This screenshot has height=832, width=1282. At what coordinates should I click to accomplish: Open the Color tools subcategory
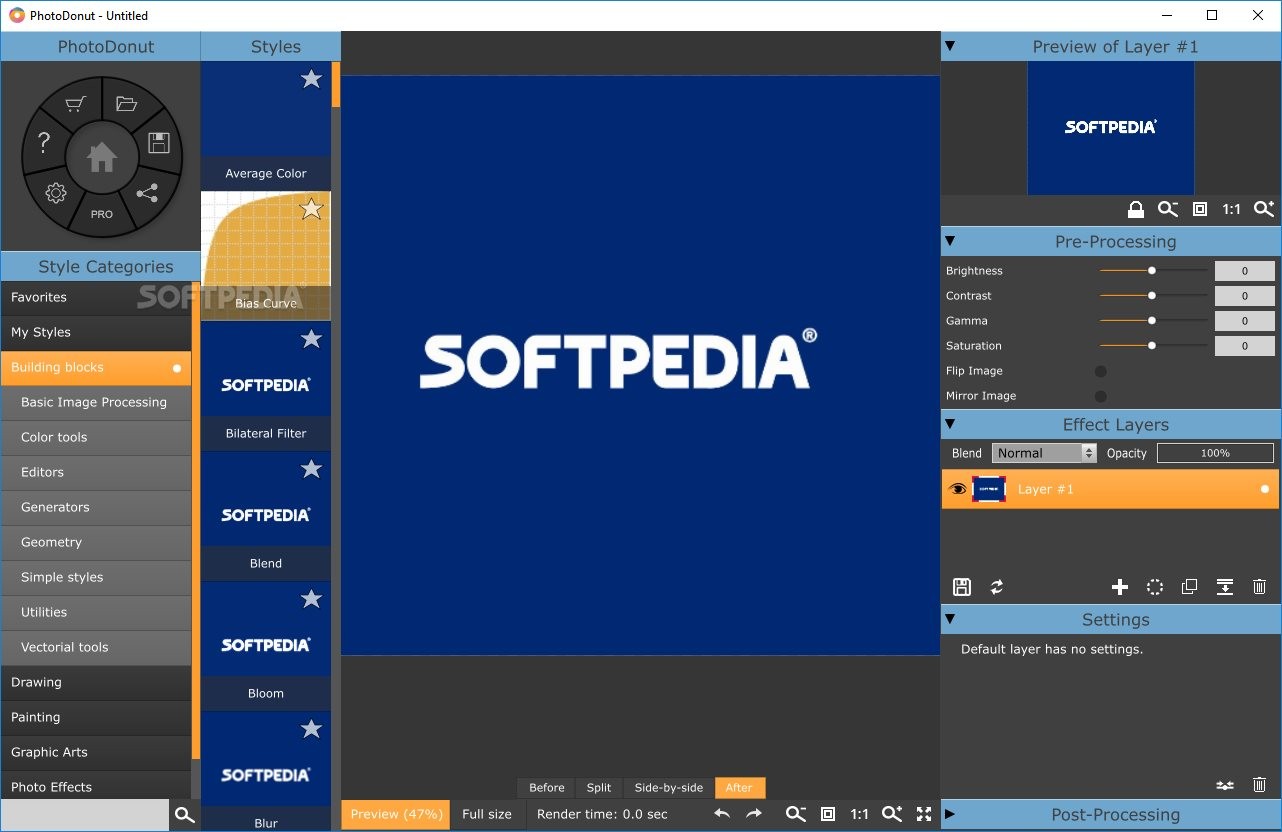tap(96, 437)
